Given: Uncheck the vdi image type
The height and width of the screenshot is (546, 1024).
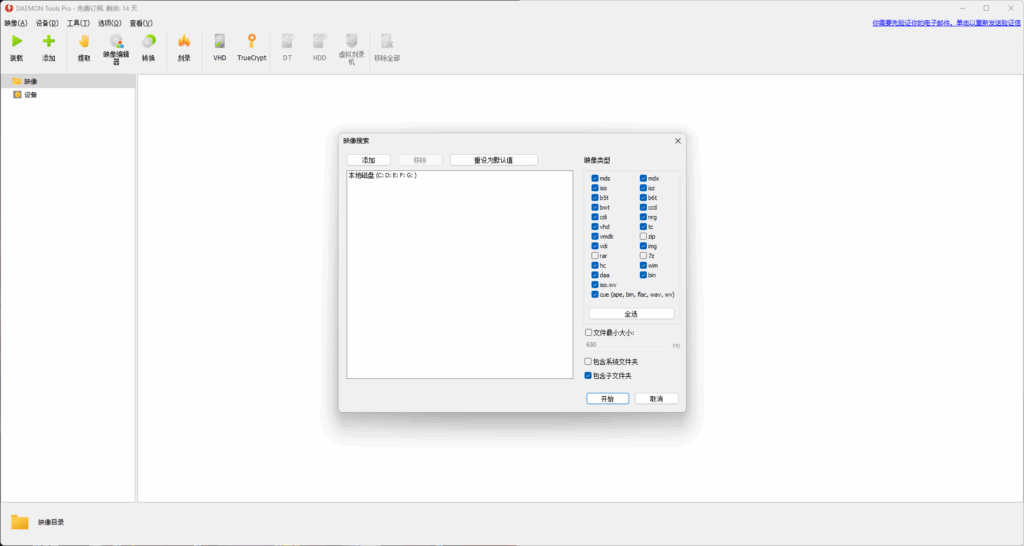Looking at the screenshot, I should pos(595,246).
